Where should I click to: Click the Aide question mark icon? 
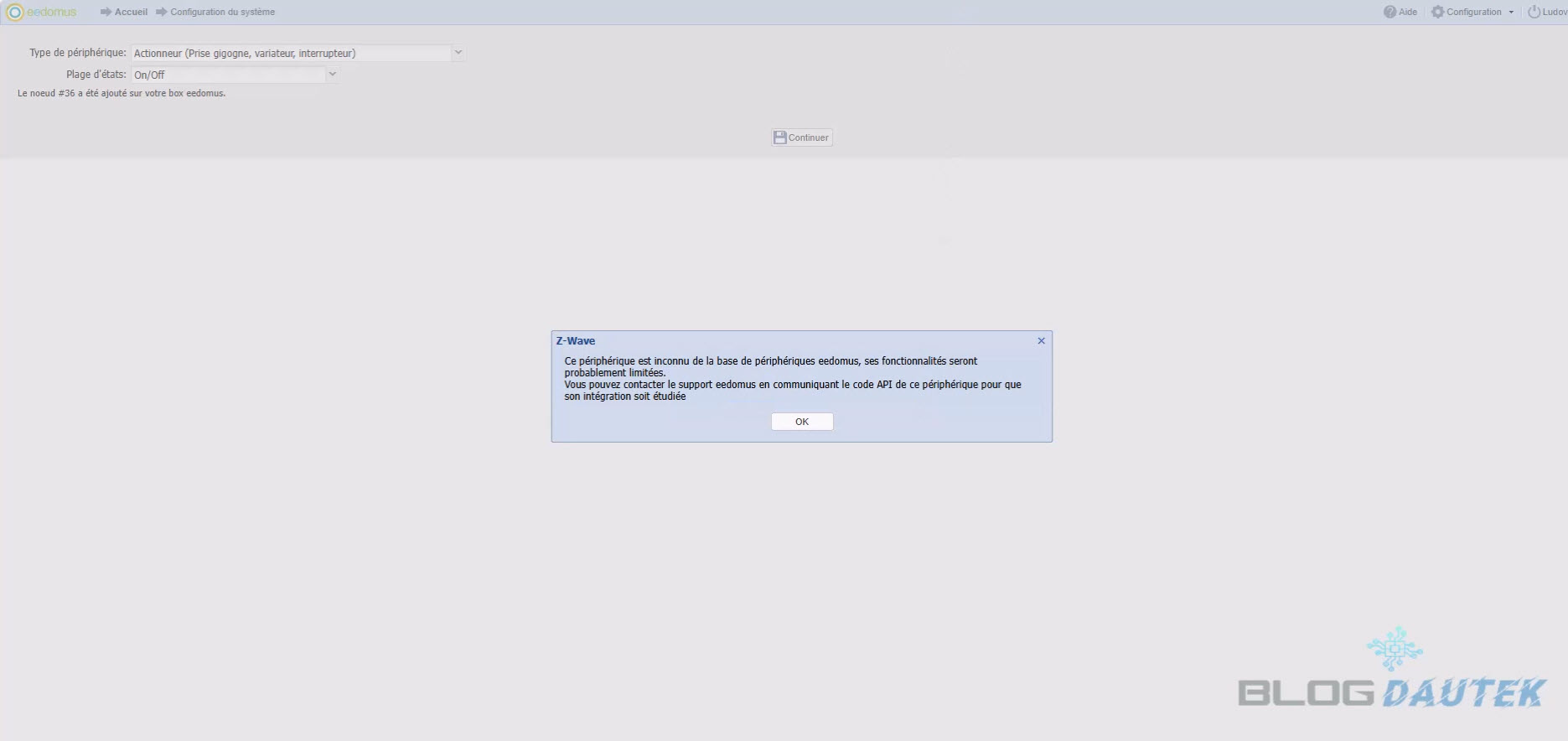click(1389, 12)
